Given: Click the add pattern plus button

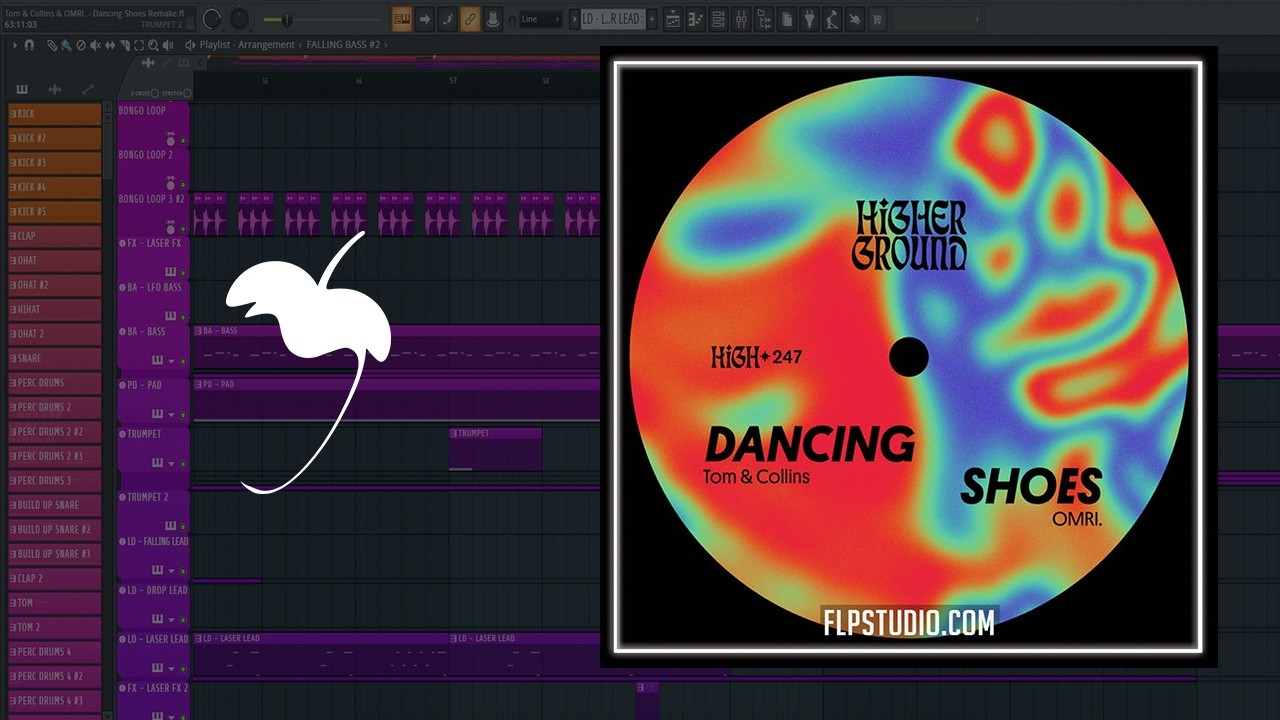Looking at the screenshot, I should pos(653,19).
